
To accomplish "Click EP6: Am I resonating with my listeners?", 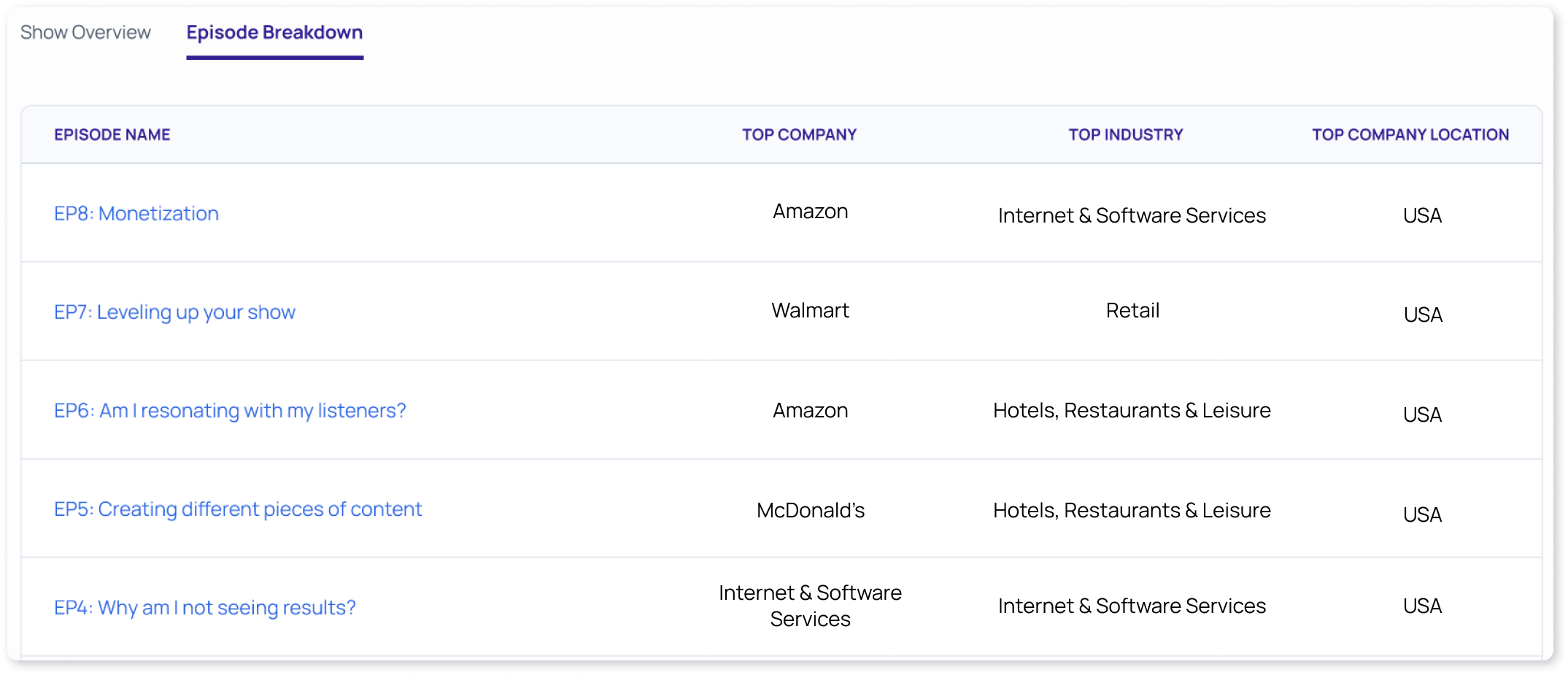I will [230, 411].
